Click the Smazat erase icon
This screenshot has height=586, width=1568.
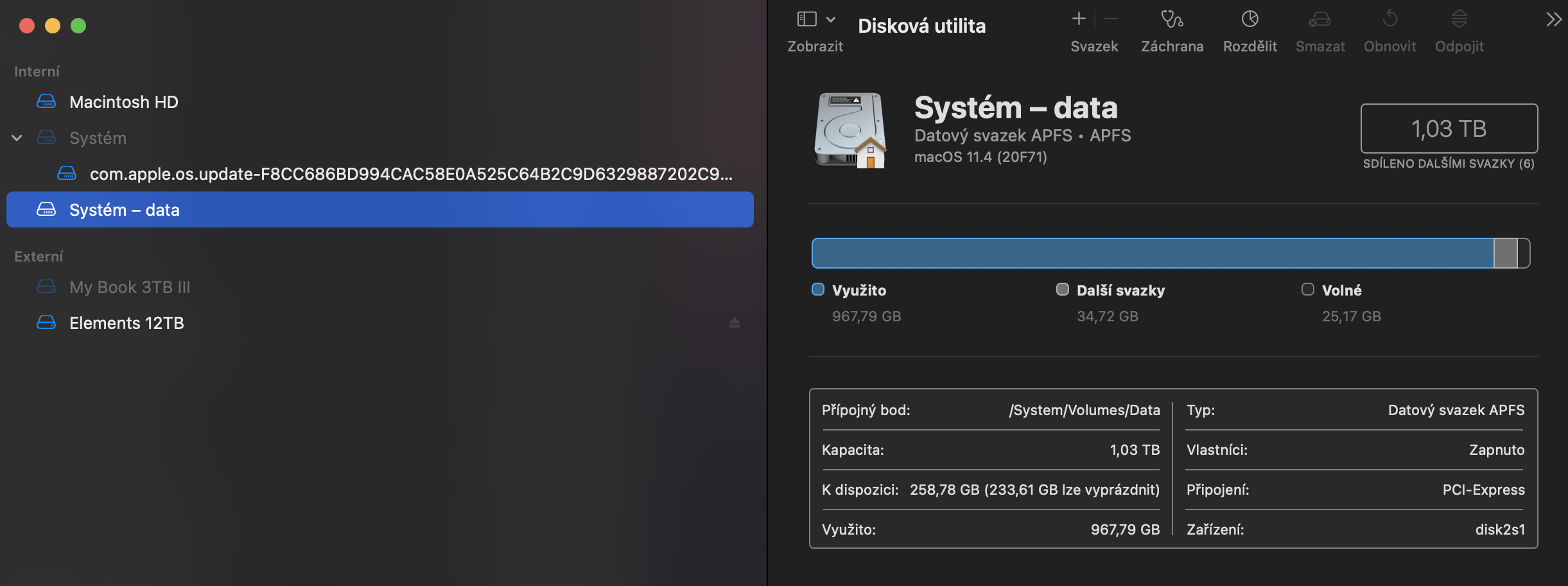[x=1320, y=20]
